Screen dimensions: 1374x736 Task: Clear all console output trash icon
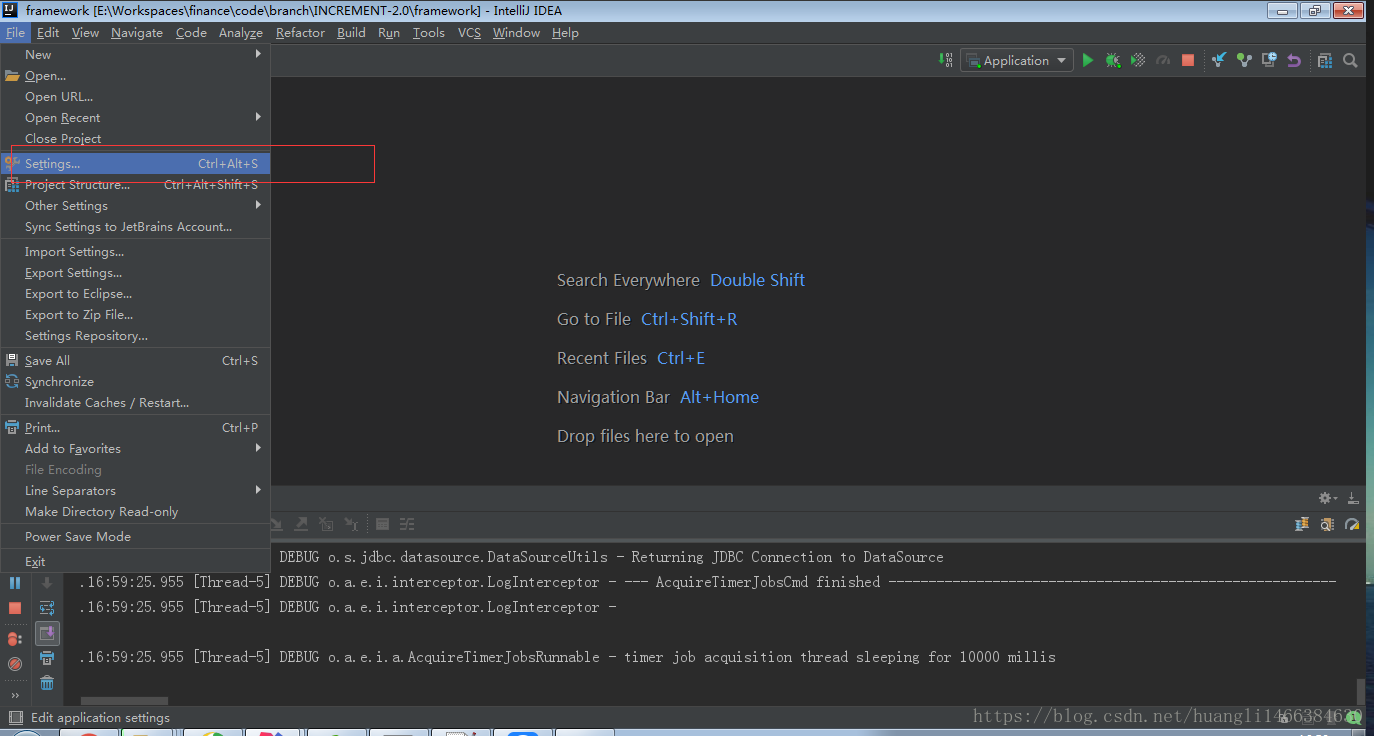(x=47, y=683)
